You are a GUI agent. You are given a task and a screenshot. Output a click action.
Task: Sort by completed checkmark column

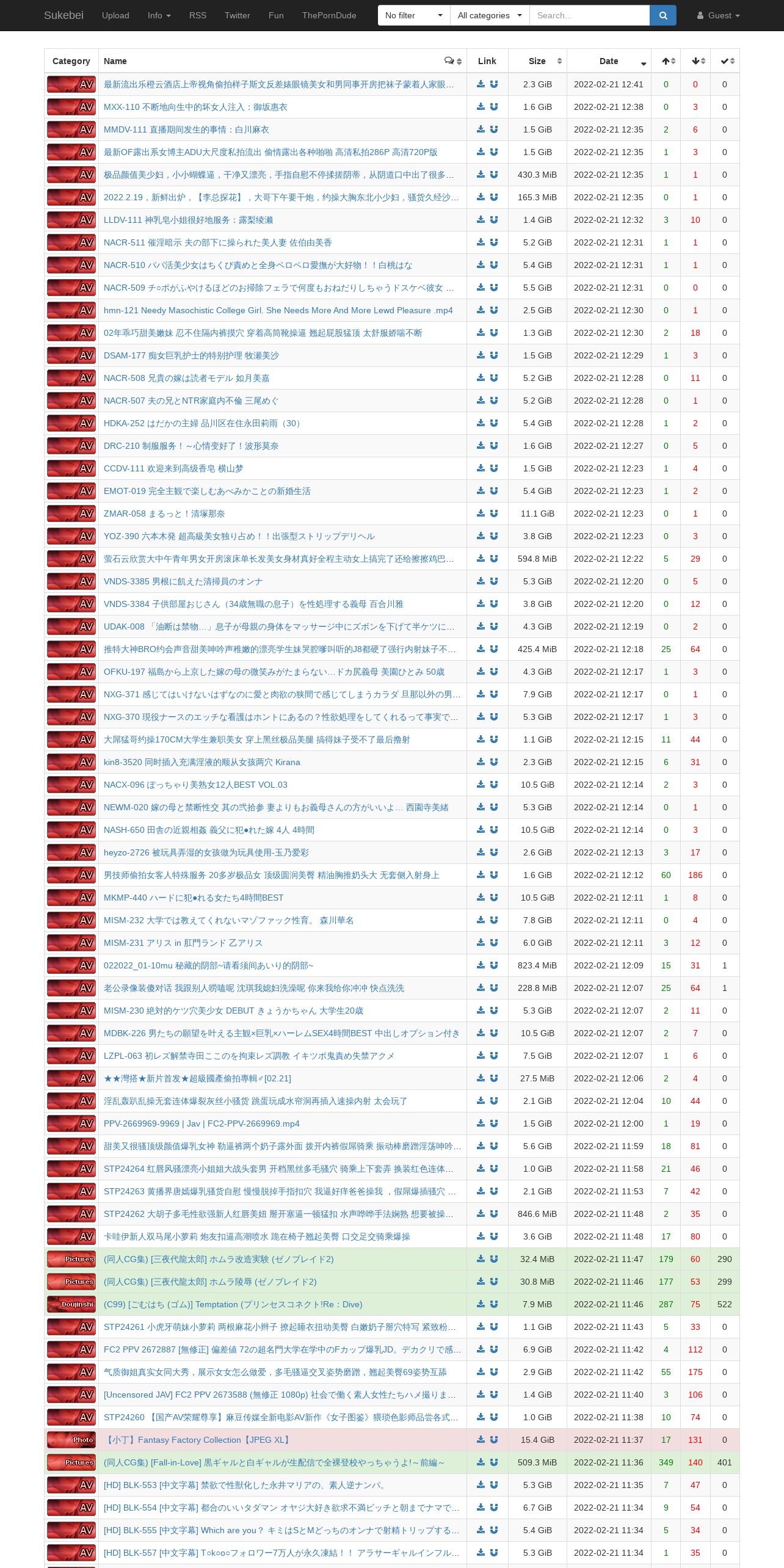pos(725,61)
